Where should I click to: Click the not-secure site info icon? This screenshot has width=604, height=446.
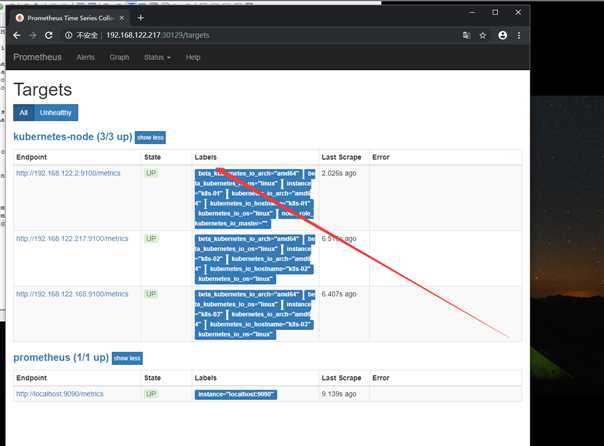coord(69,35)
